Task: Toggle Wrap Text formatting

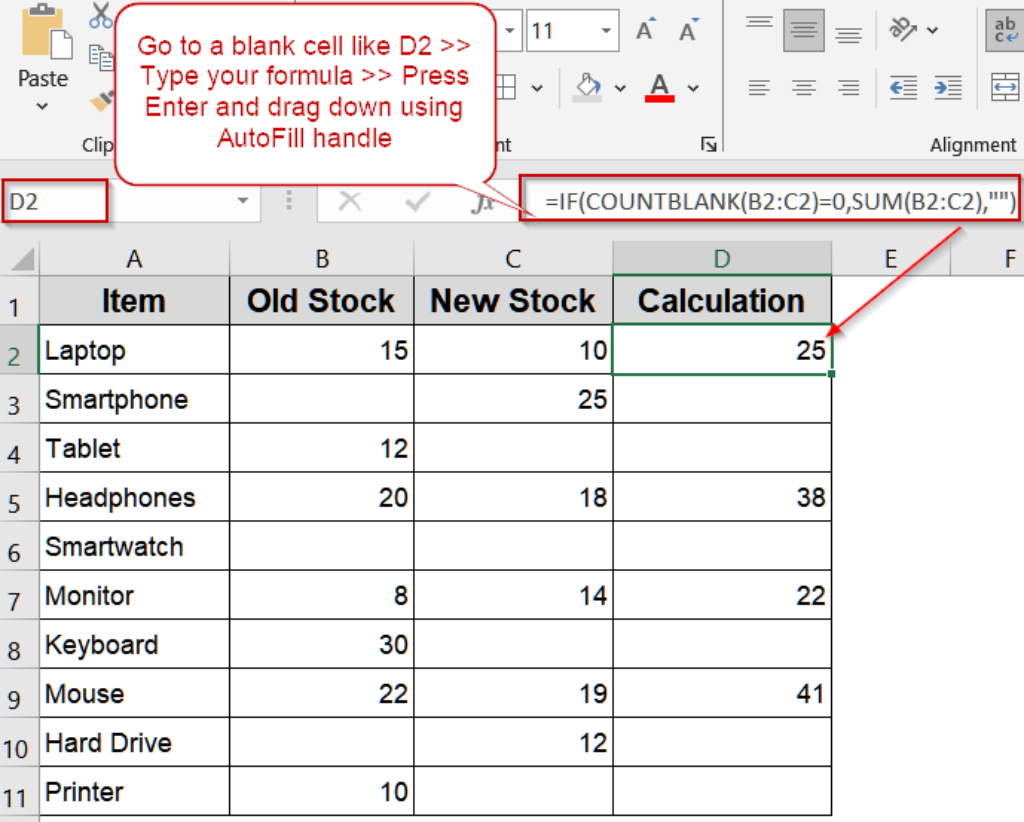Action: click(1005, 32)
